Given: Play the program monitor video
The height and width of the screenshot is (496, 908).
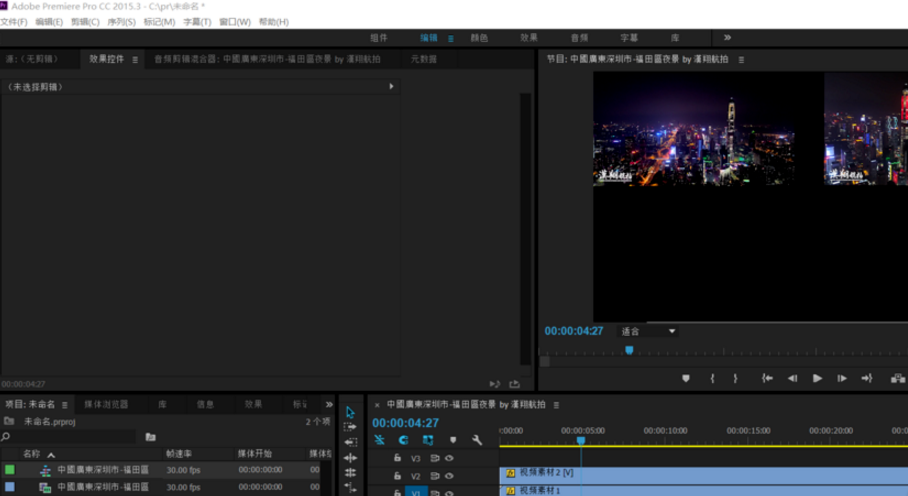Looking at the screenshot, I should 817,378.
